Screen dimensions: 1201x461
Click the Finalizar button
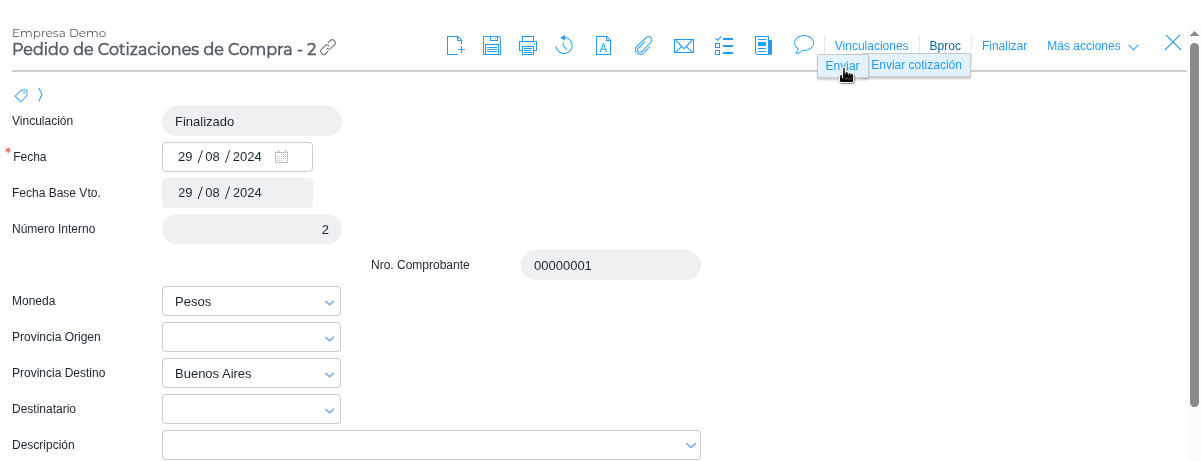pos(1004,46)
